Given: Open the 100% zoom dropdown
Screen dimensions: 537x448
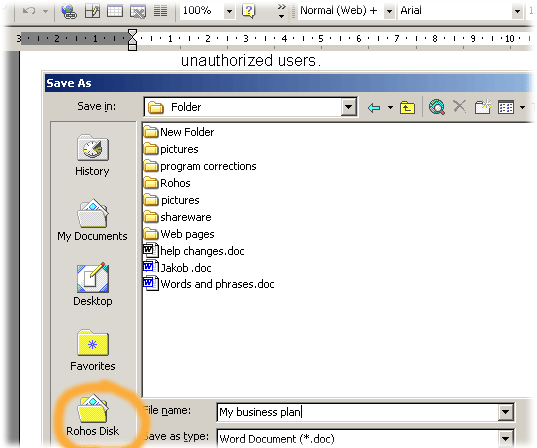Looking at the screenshot, I should 229,11.
